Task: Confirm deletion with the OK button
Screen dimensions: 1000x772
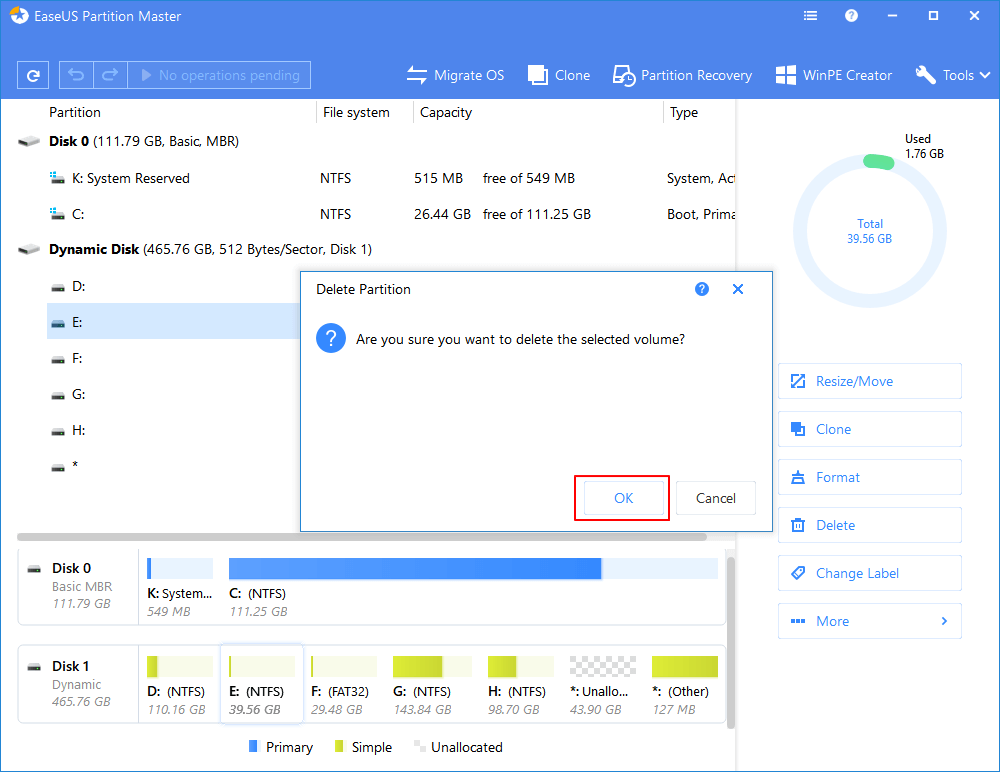Action: pyautogui.click(x=623, y=498)
